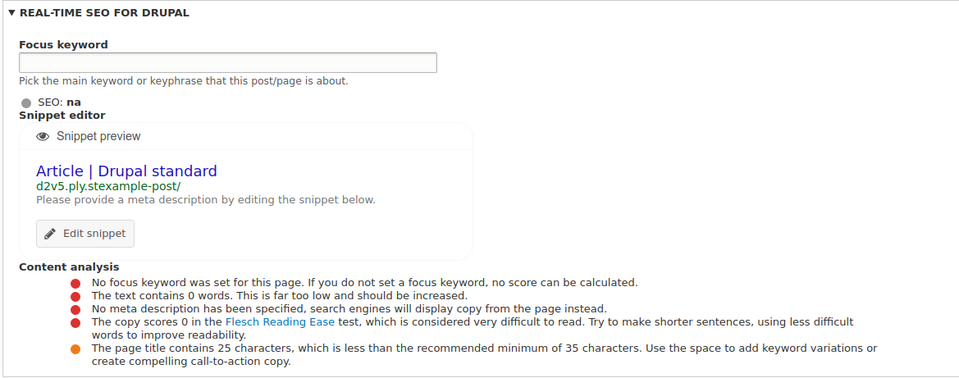
Task: Open the Flesch Reading Ease link
Action: coord(280,322)
